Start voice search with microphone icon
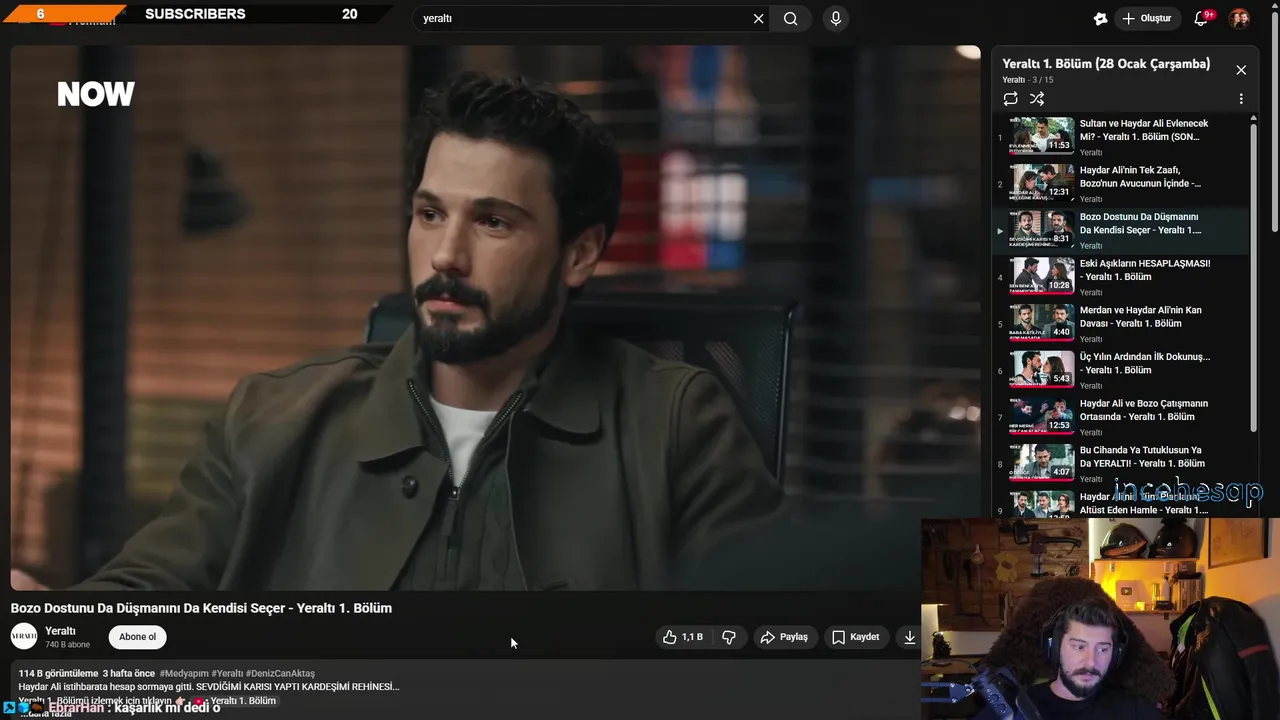 [x=836, y=18]
